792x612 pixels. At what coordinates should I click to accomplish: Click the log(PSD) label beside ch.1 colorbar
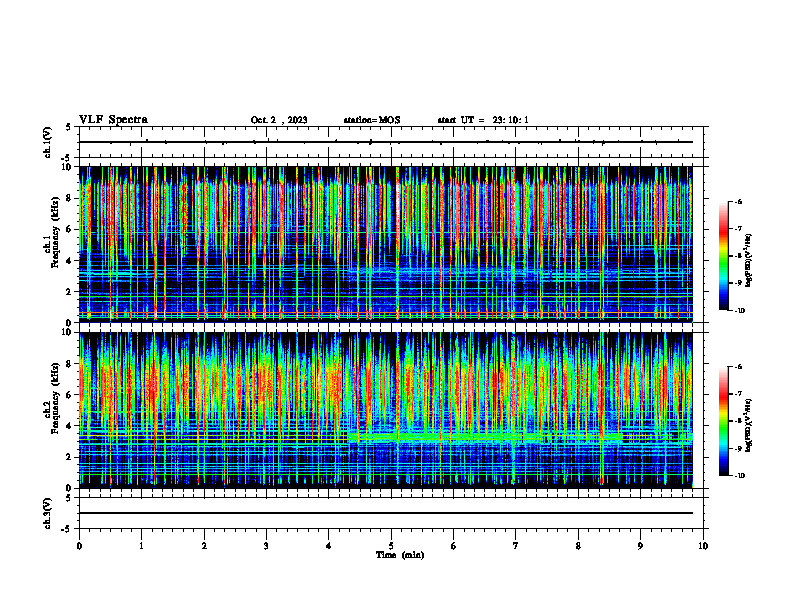point(749,261)
